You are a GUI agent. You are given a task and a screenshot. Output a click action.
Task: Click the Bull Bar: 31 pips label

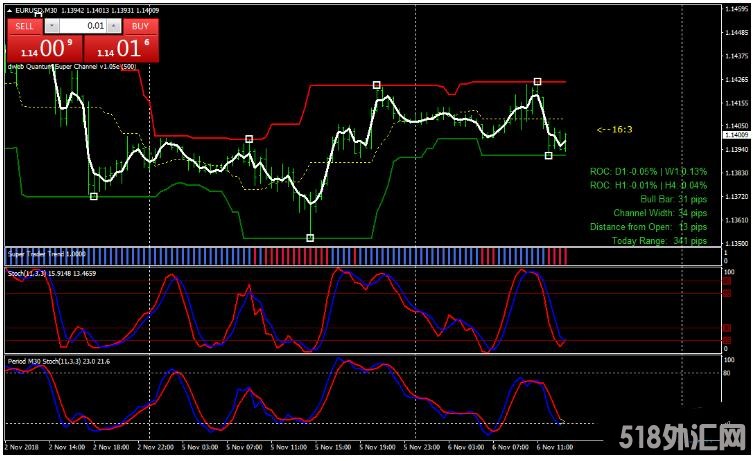click(673, 199)
